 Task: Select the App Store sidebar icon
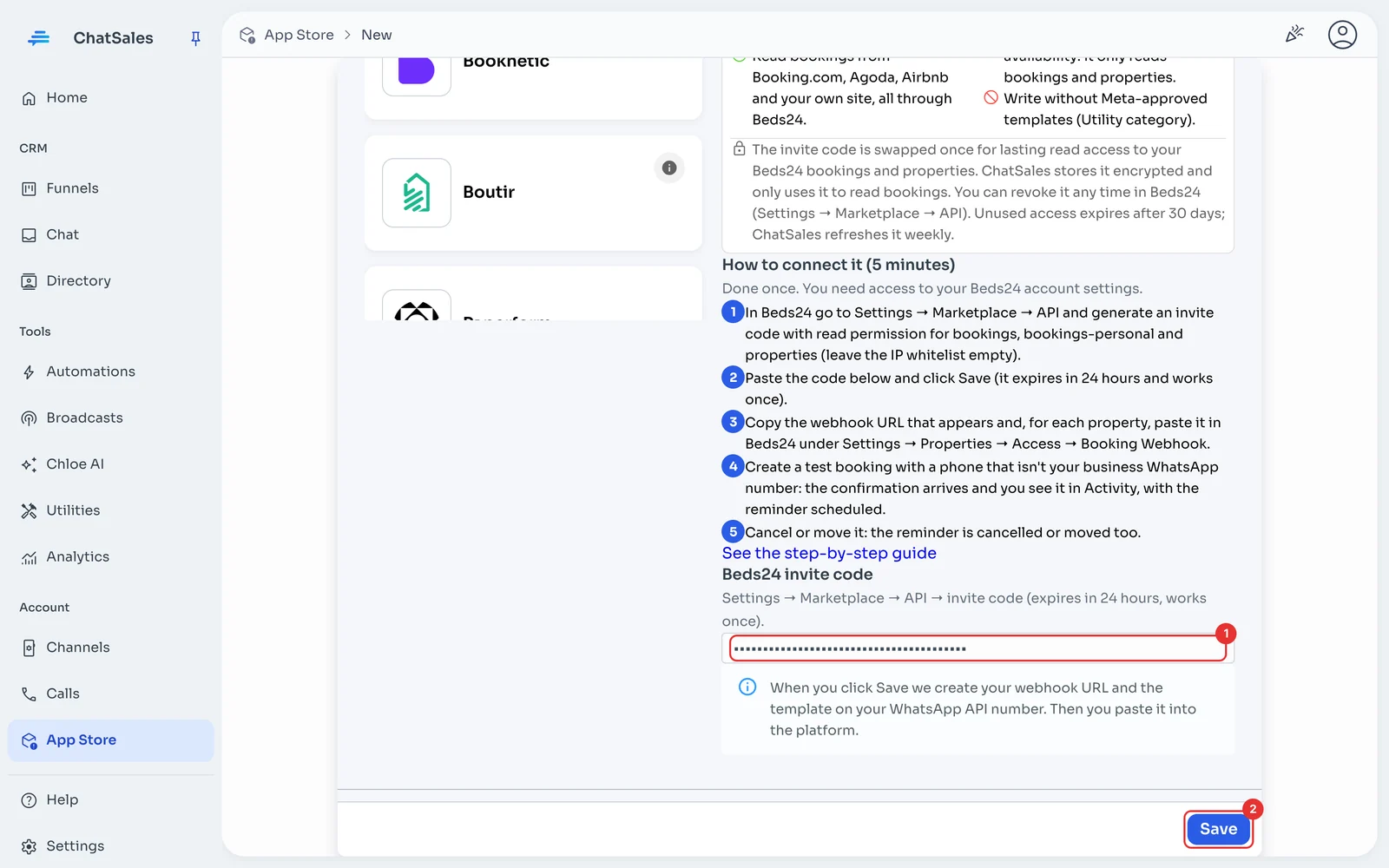(x=29, y=740)
